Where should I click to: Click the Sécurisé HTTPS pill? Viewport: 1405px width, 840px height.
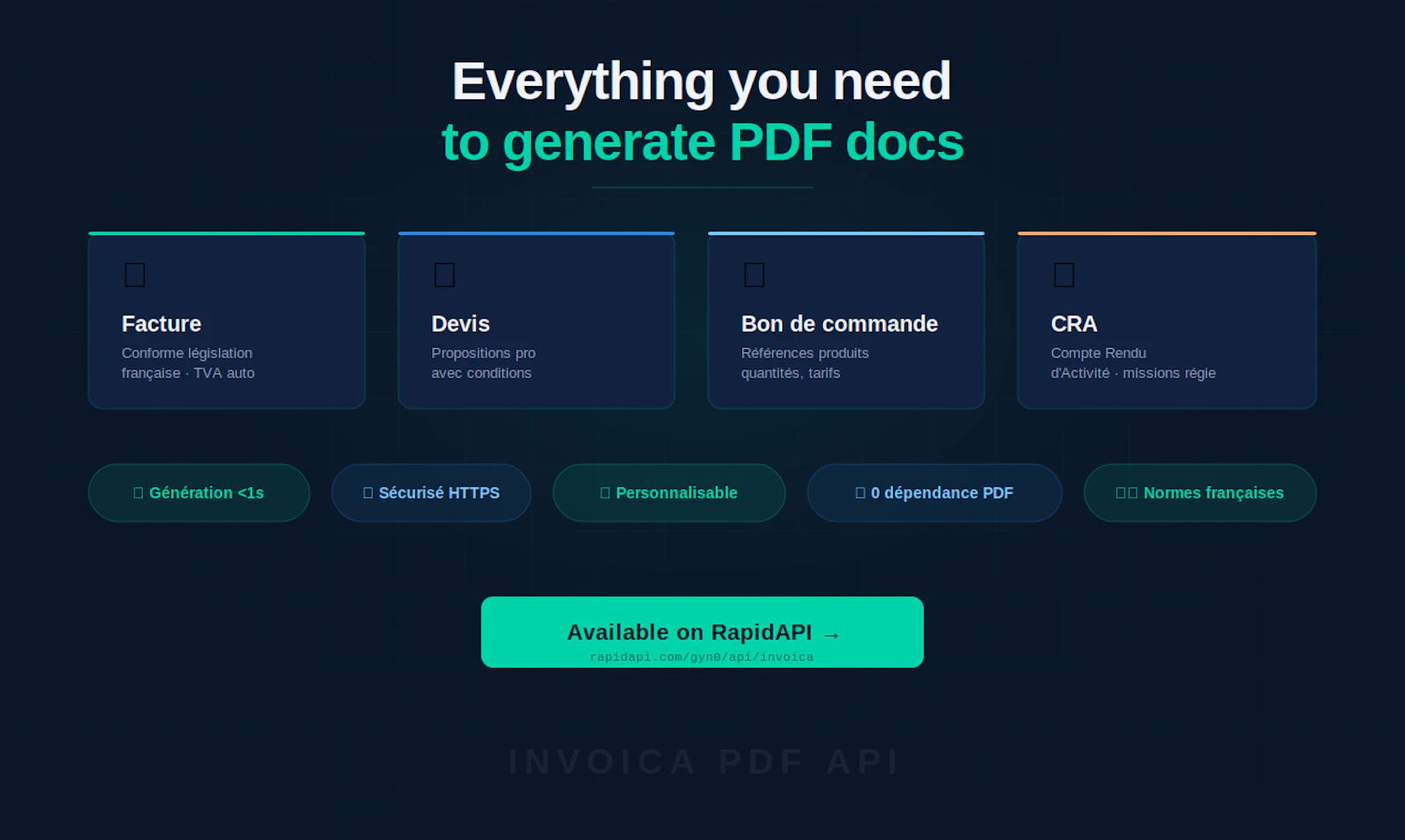point(431,492)
